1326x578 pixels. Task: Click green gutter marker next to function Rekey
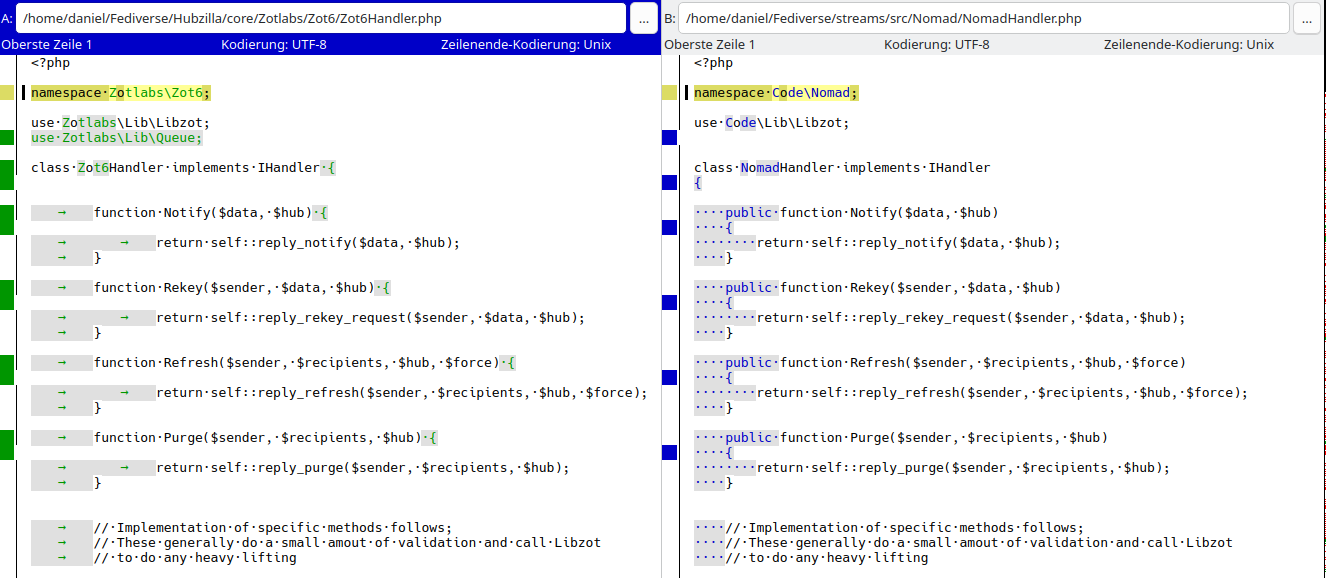pyautogui.click(x=7, y=294)
